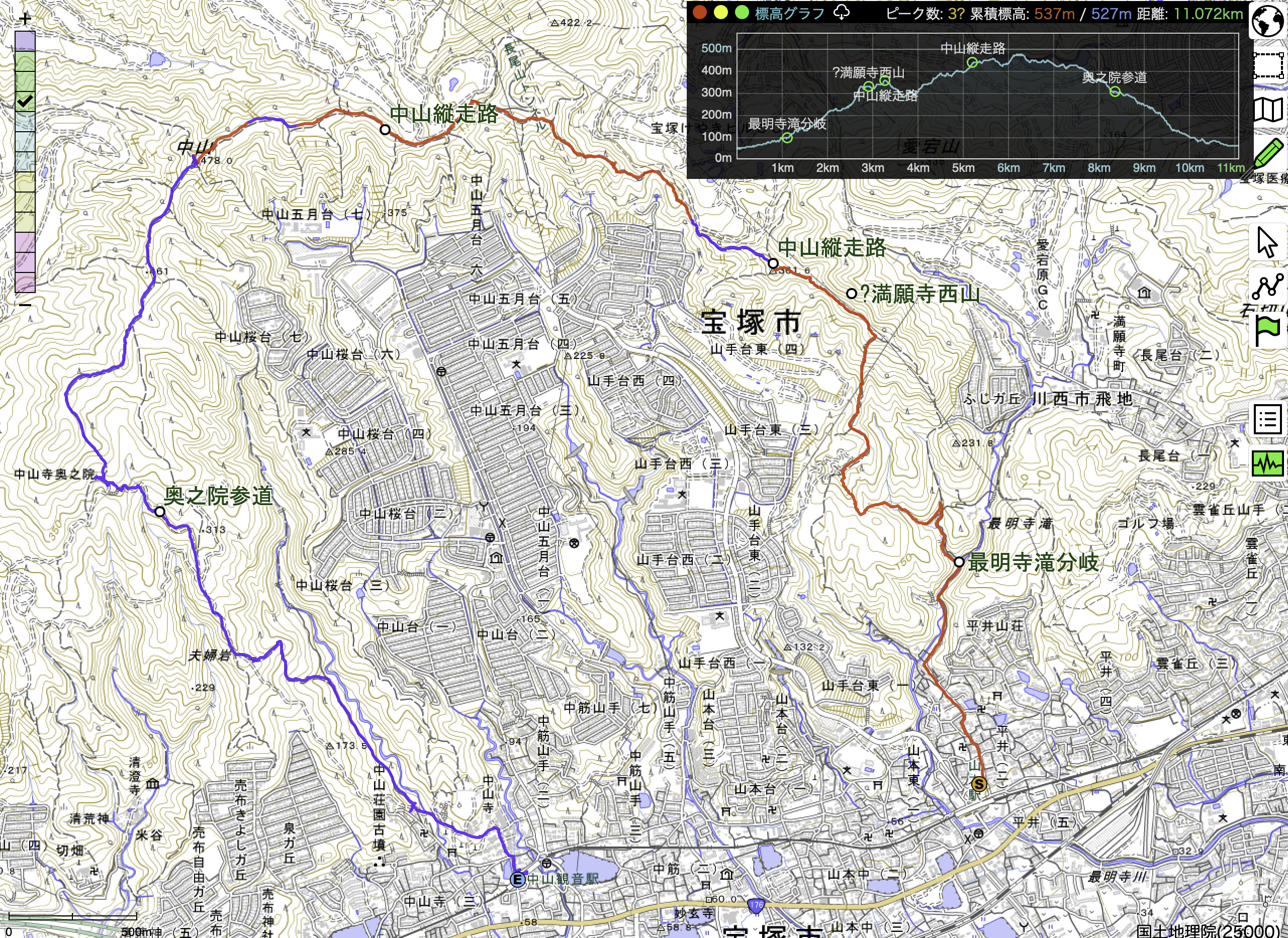This screenshot has height=938, width=1288.
Task: Choose the arrow pointer tool
Action: tap(1267, 242)
